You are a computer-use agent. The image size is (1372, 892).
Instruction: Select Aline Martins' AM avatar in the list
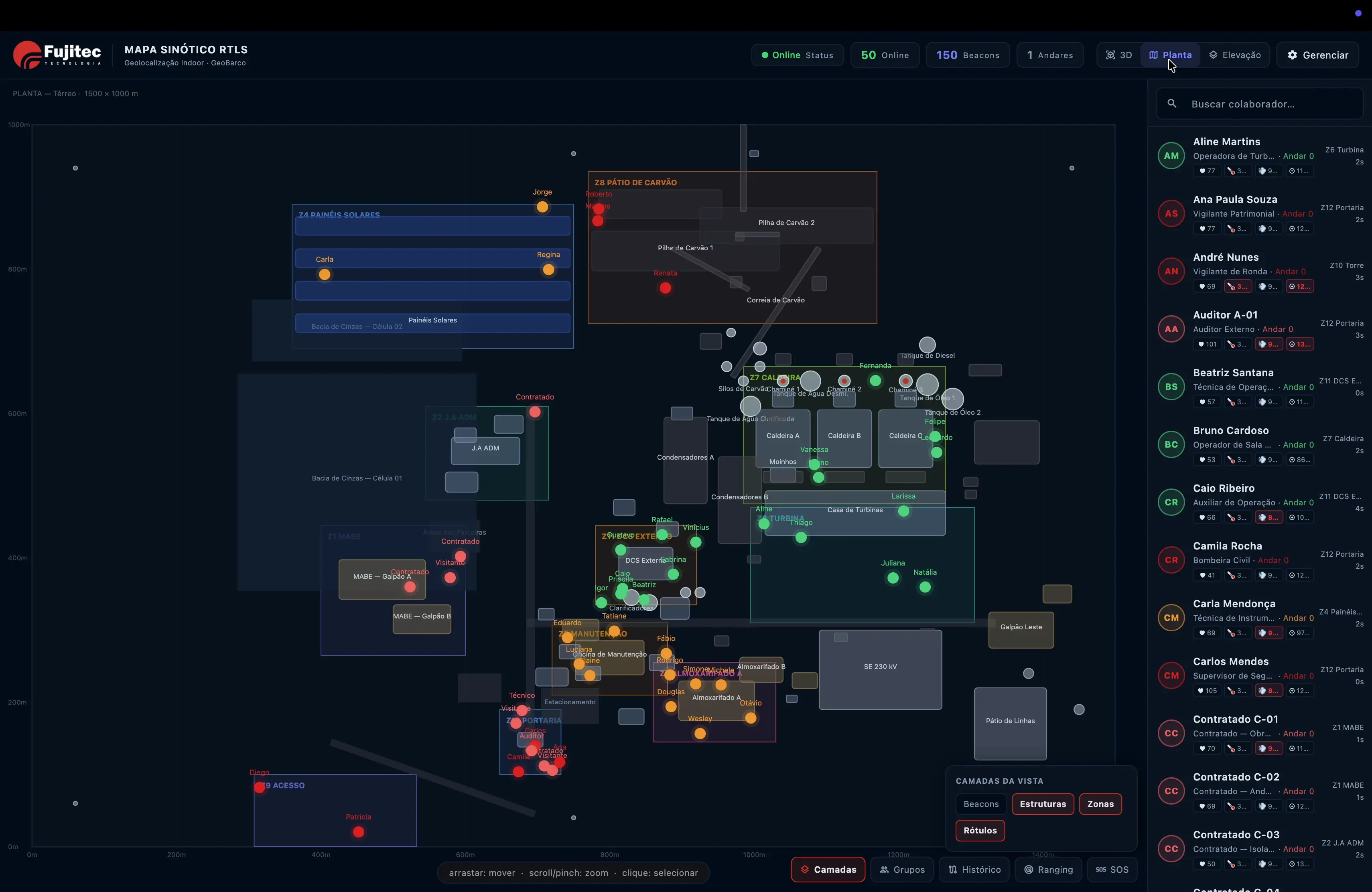[1171, 156]
